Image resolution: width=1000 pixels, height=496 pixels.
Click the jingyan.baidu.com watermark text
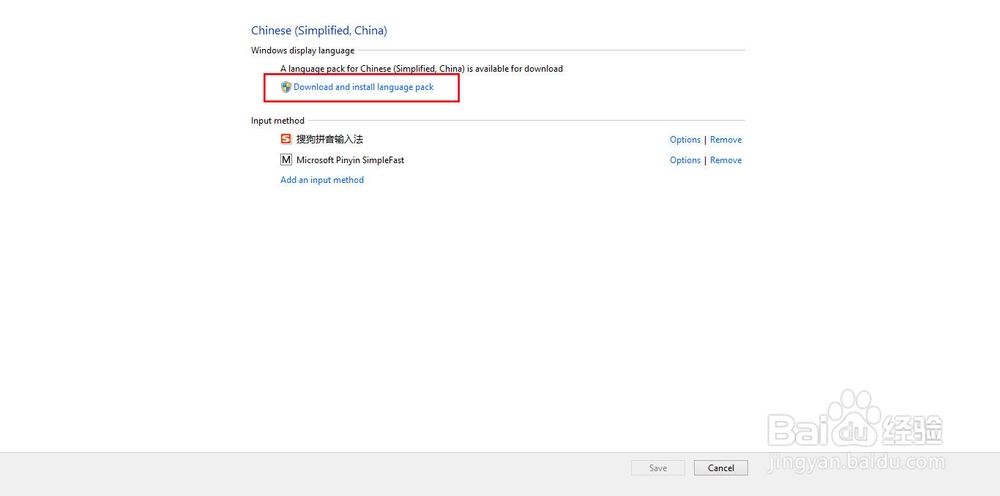click(855, 463)
